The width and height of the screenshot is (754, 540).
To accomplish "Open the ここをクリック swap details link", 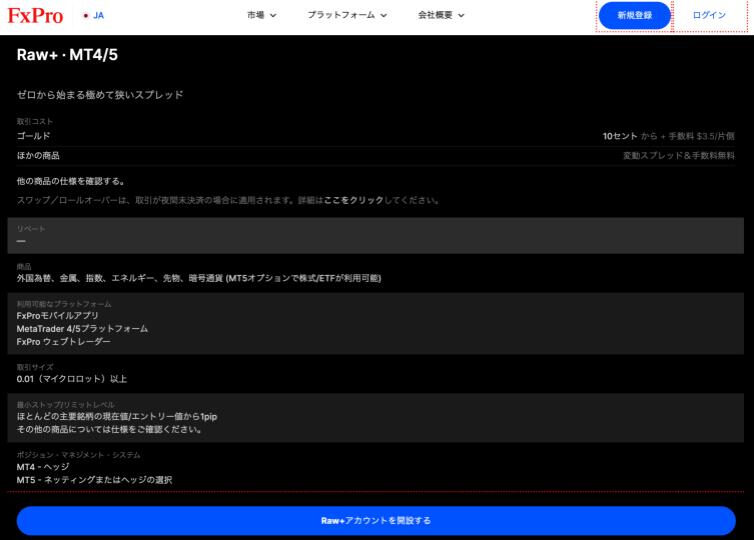I will point(353,200).
